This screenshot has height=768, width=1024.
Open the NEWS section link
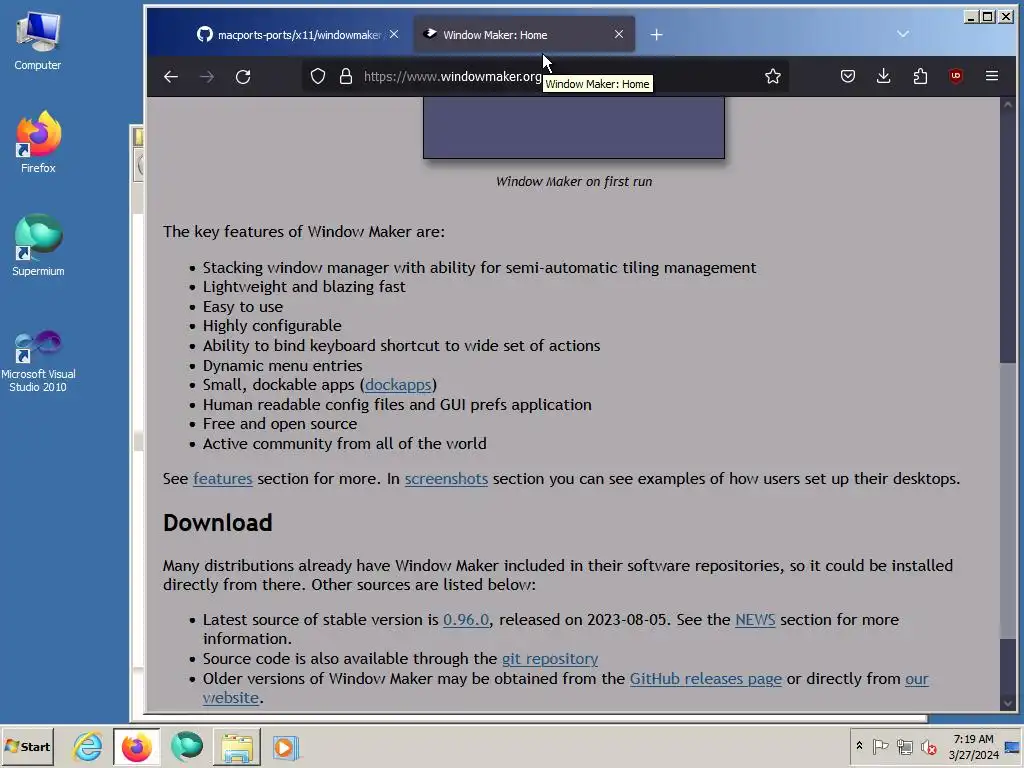(755, 620)
